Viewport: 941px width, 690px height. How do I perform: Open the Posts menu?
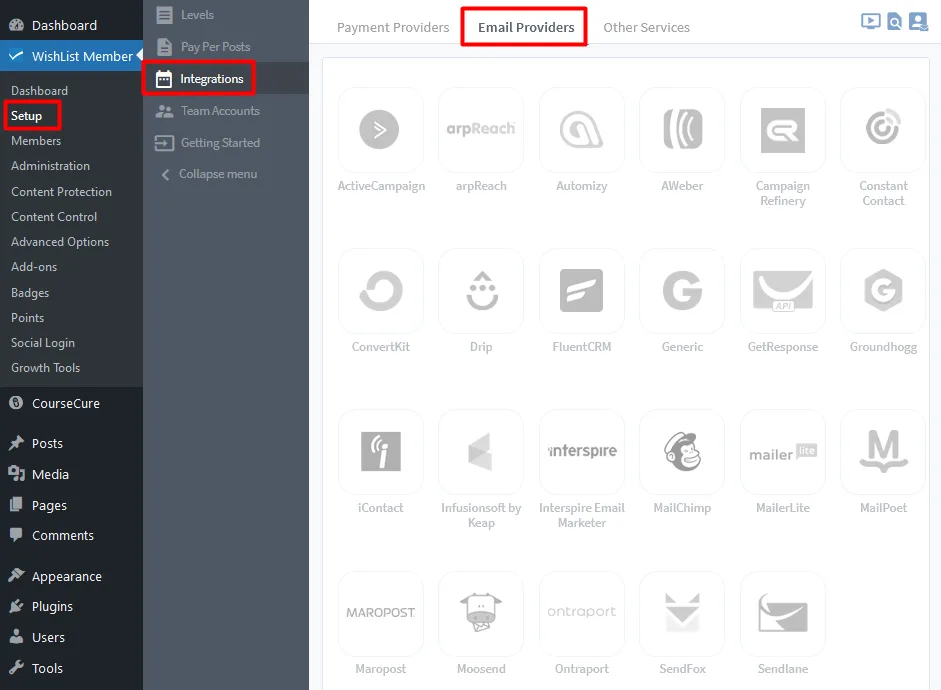click(x=71, y=443)
